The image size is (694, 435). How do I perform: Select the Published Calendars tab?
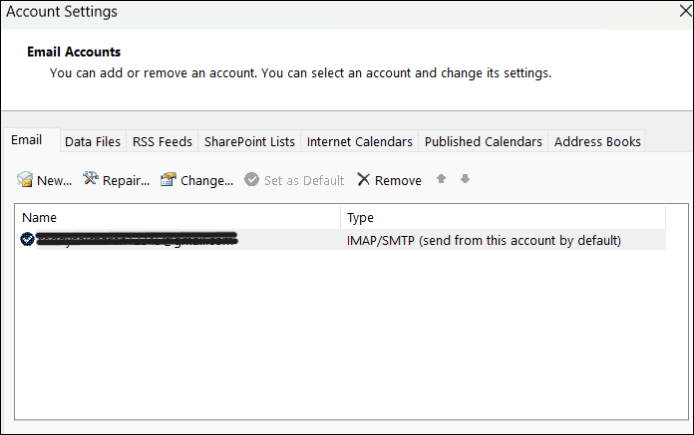point(483,142)
